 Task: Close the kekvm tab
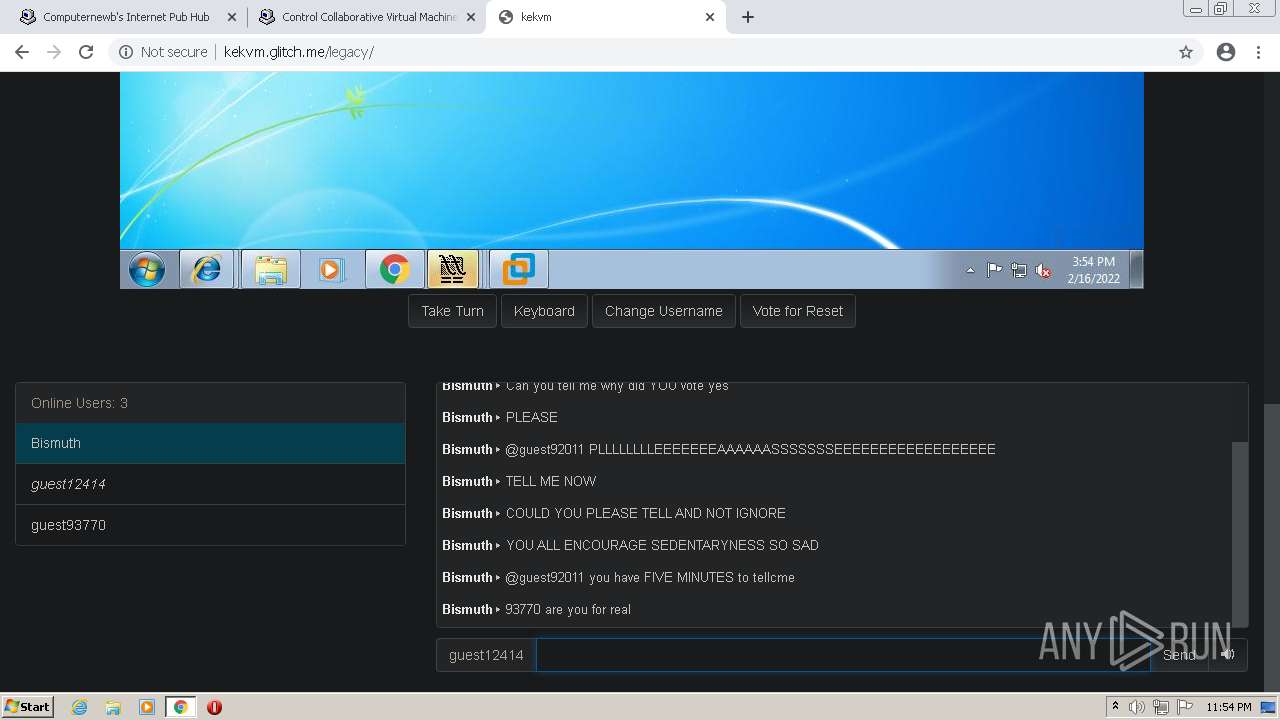pos(710,17)
